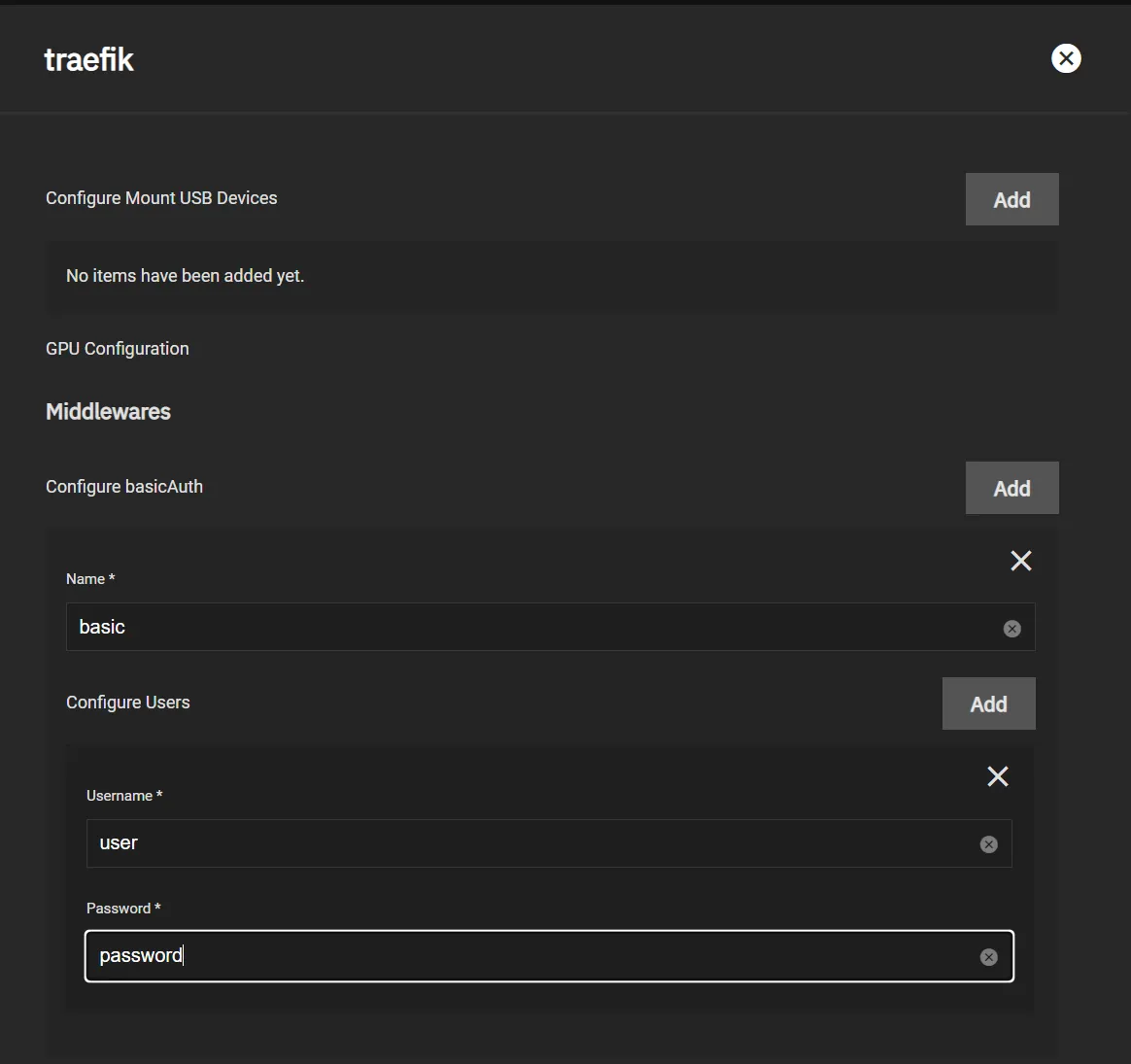Remove the basicAuth entry via its X icon
This screenshot has width=1131, height=1064.
coord(1020,561)
